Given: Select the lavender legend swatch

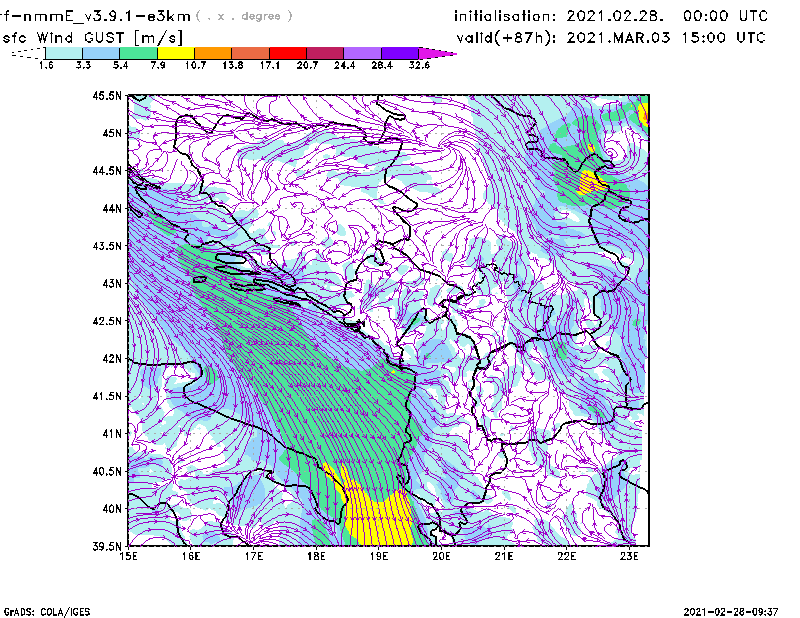Looking at the screenshot, I should click(363, 53).
